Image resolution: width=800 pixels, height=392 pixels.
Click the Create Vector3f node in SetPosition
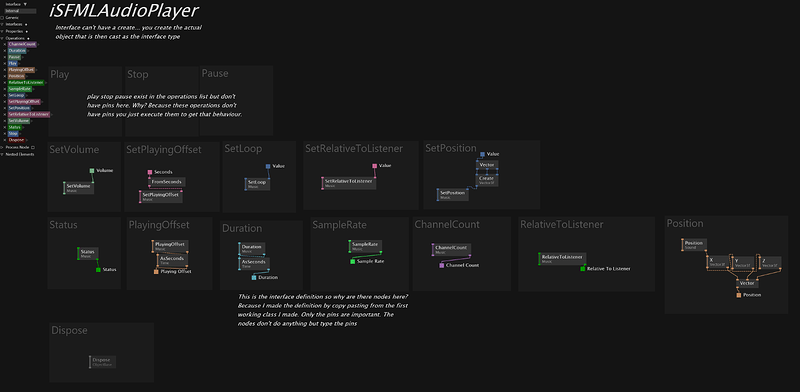(487, 180)
